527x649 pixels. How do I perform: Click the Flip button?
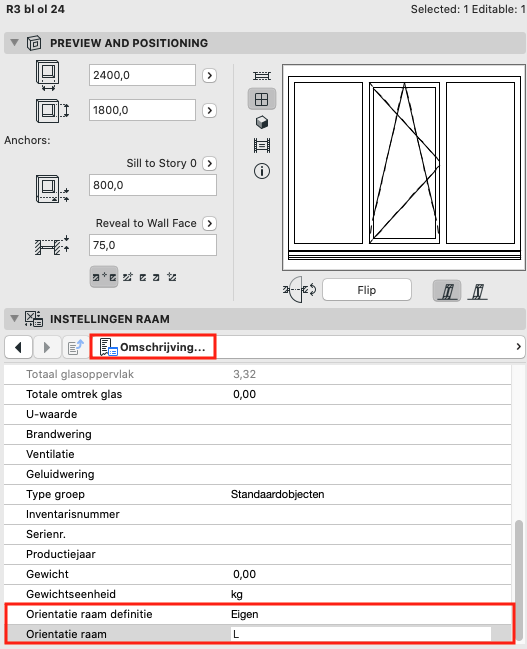click(367, 290)
